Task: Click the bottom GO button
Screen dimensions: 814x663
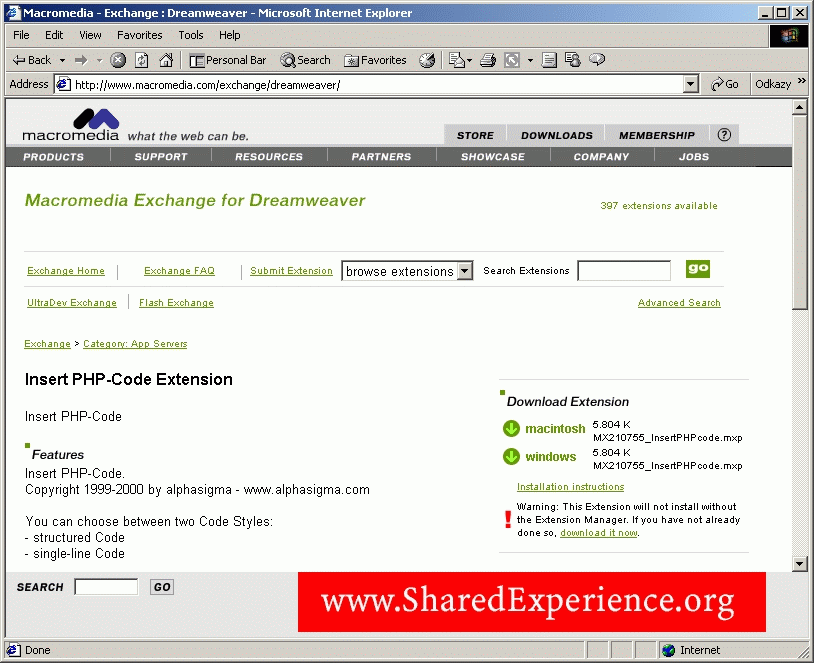Action: [162, 587]
